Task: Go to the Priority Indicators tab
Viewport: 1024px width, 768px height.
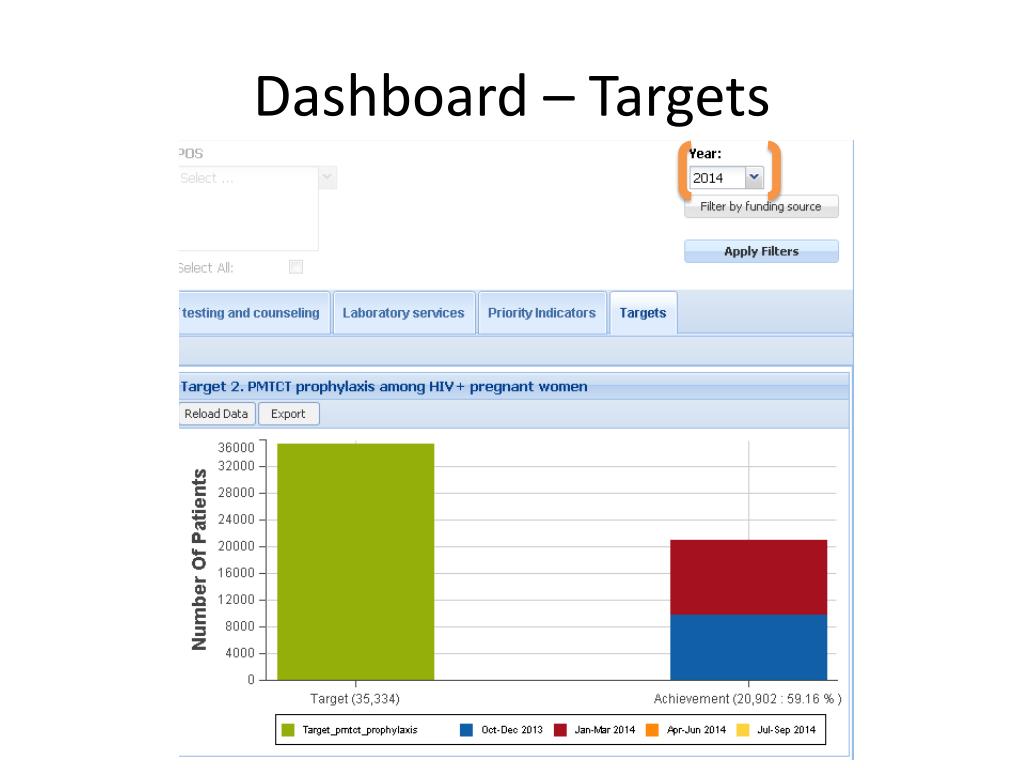Action: pyautogui.click(x=541, y=313)
